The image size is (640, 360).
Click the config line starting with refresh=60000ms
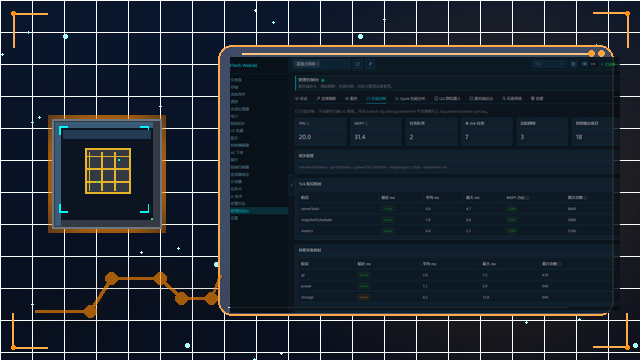click(373, 167)
